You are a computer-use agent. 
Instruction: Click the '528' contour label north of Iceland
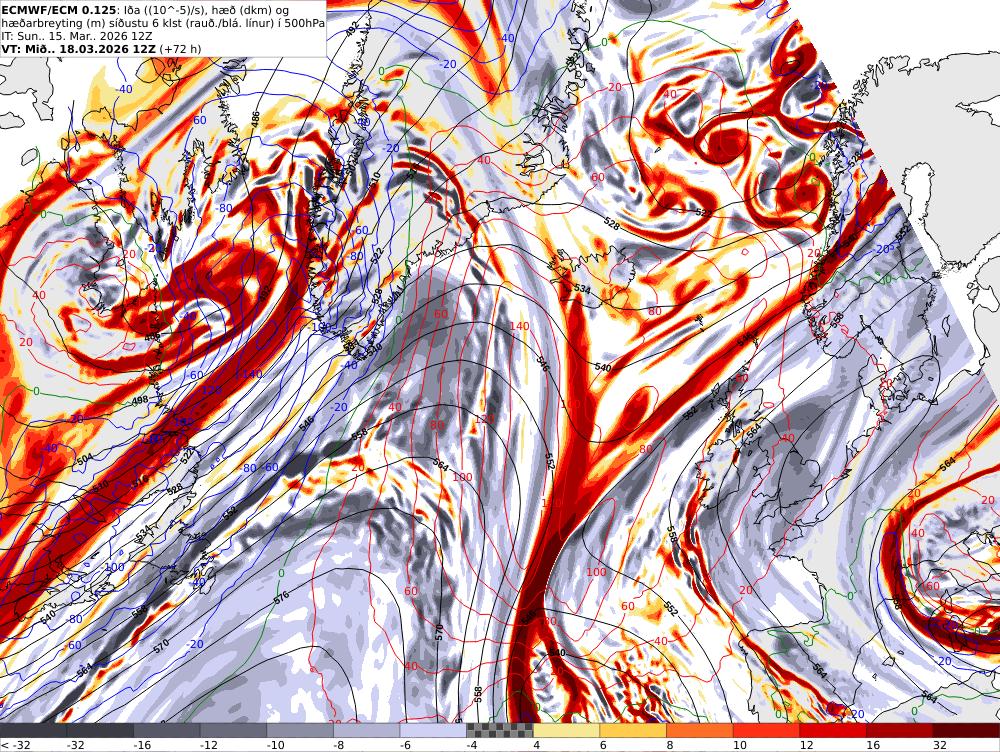tap(611, 225)
